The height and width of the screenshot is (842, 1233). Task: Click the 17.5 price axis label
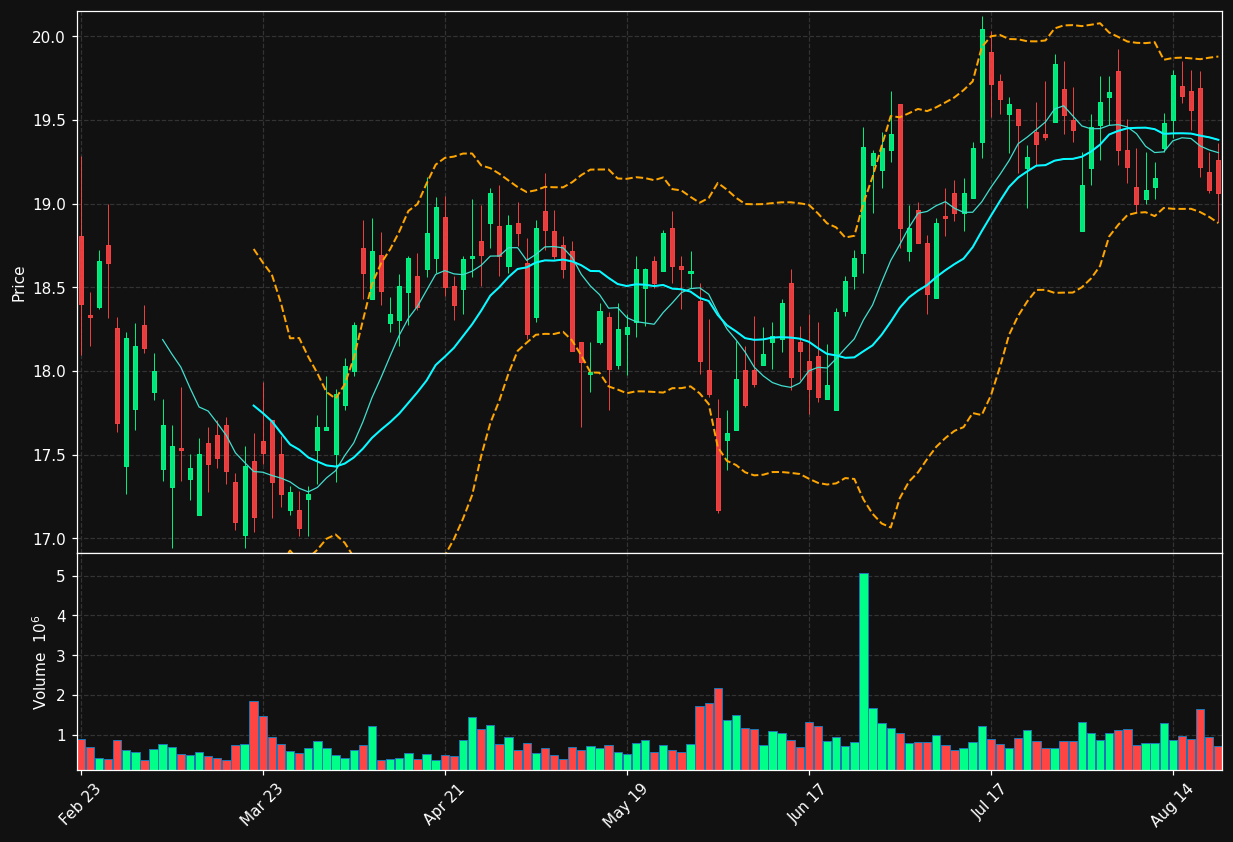(x=48, y=456)
